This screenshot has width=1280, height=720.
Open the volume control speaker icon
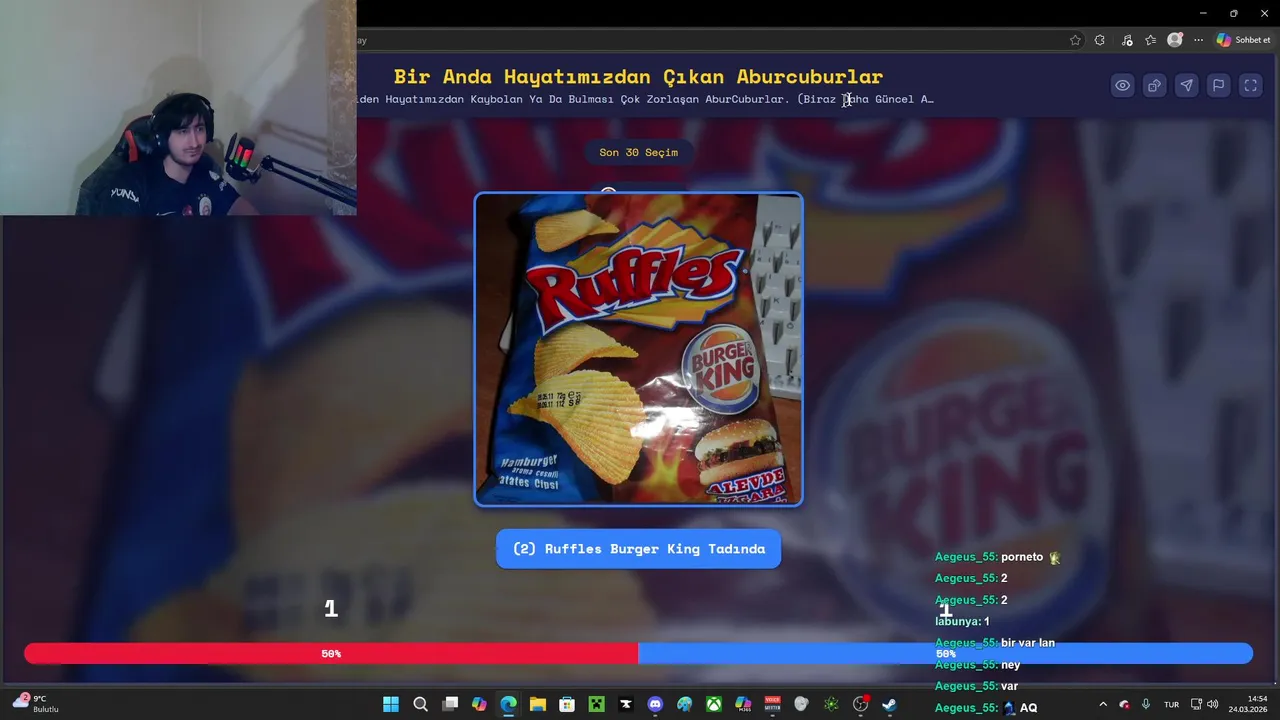1212,704
